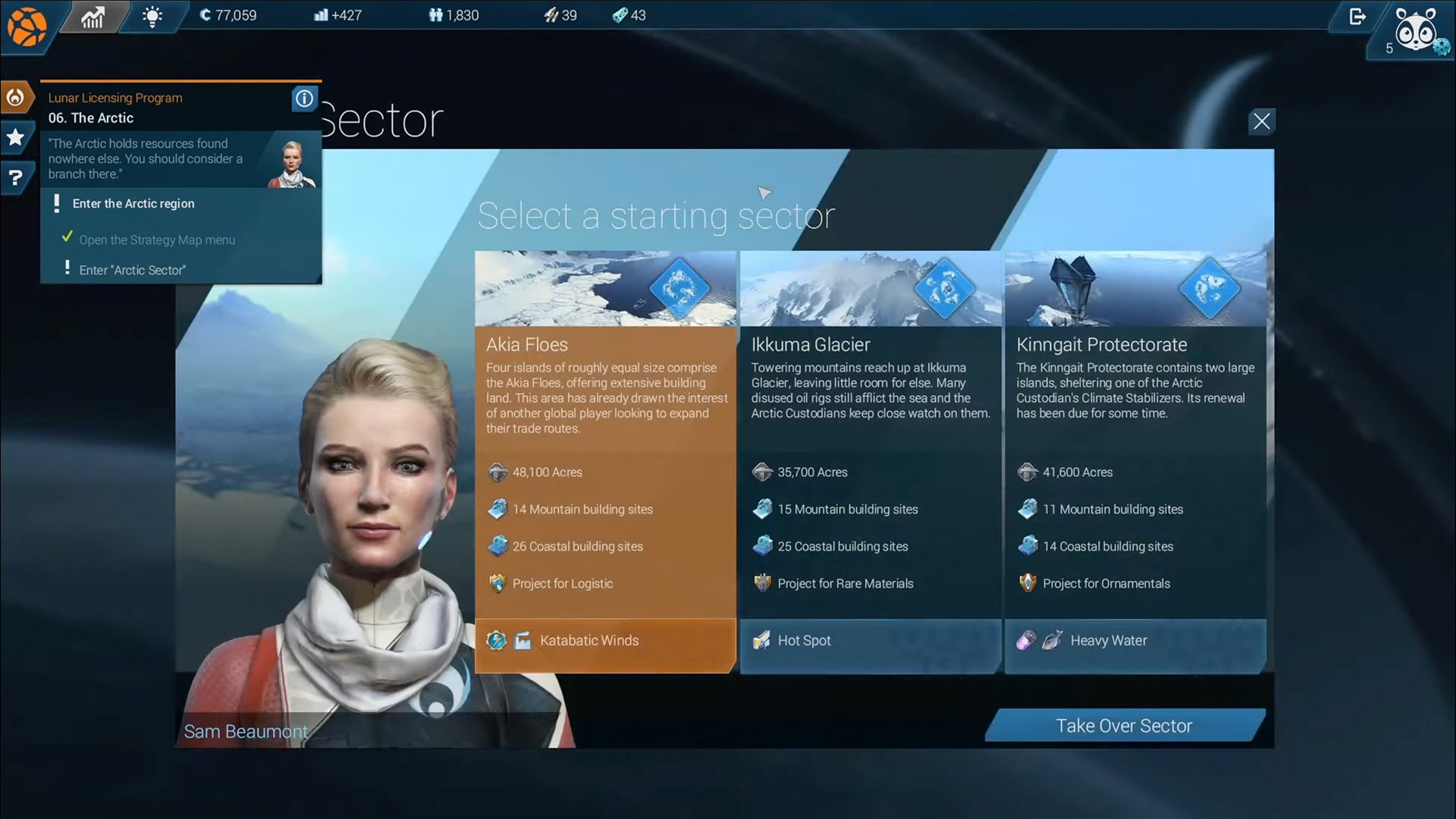Click the Project for Ornamentals icon

[1028, 583]
